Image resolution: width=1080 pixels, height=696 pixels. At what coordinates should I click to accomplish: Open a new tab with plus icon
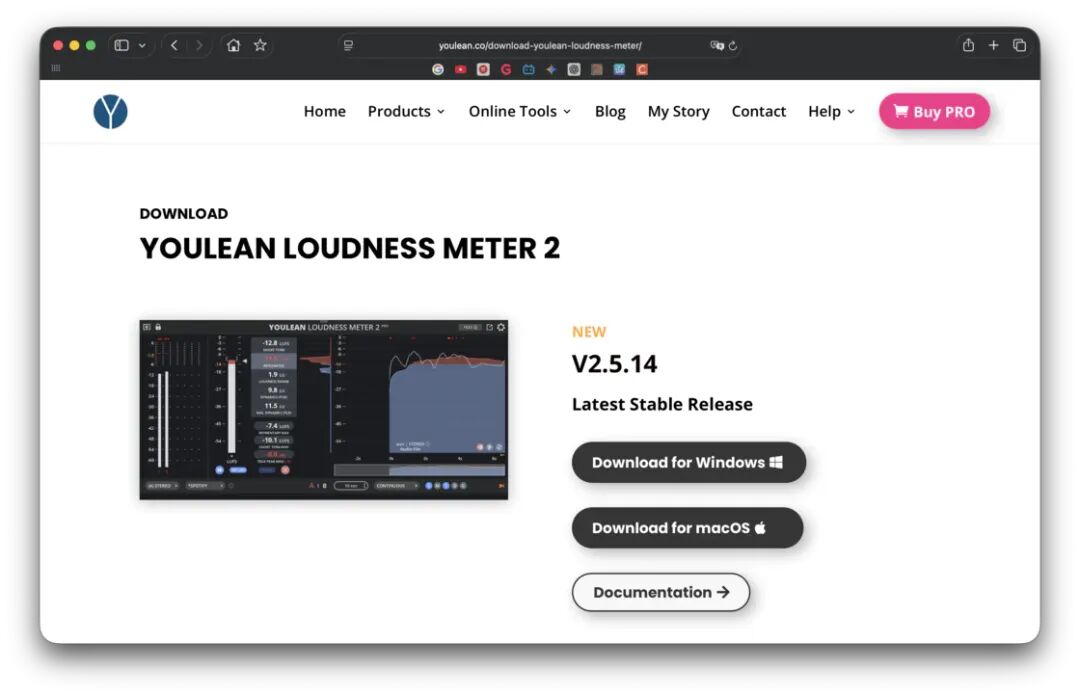993,45
